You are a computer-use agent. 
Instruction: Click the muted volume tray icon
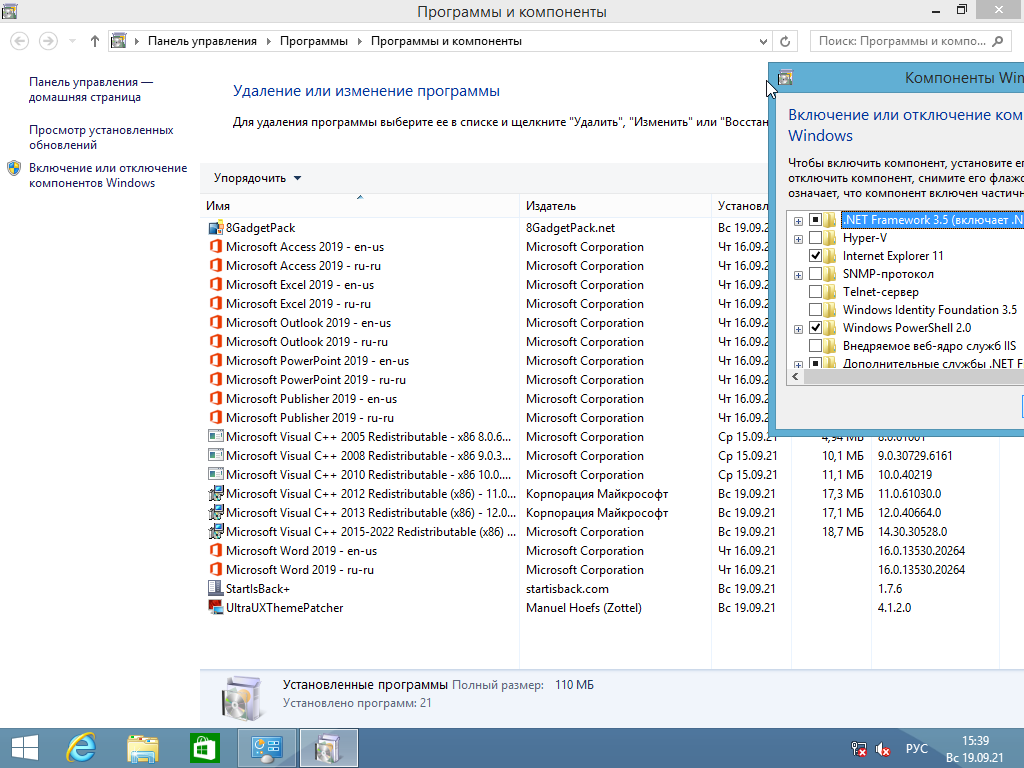(882, 749)
